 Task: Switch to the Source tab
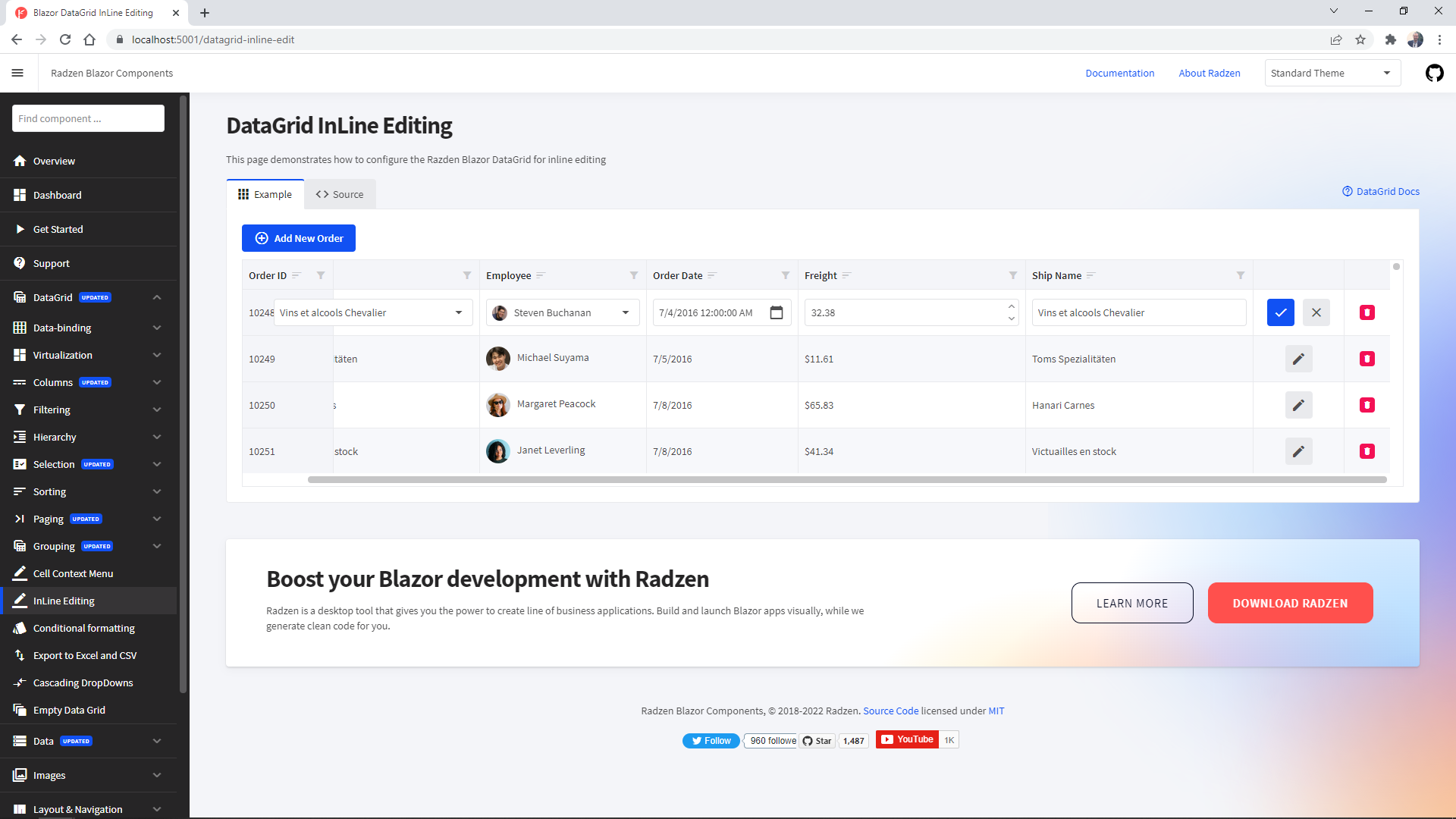(339, 194)
